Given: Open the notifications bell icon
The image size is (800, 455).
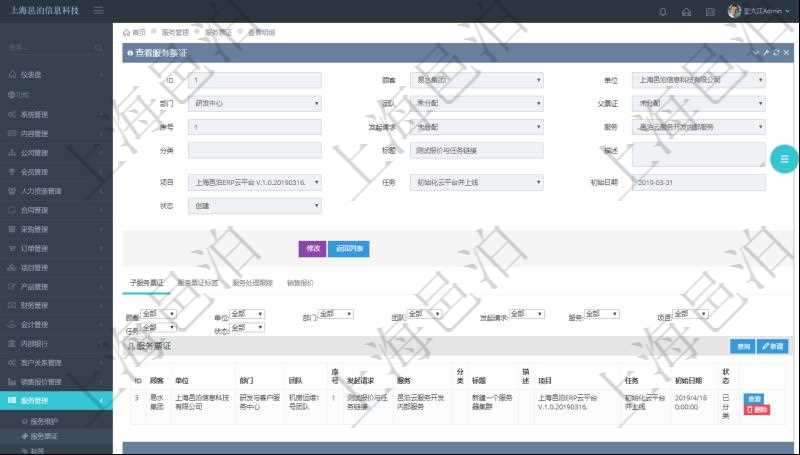Looking at the screenshot, I should pyautogui.click(x=662, y=11).
